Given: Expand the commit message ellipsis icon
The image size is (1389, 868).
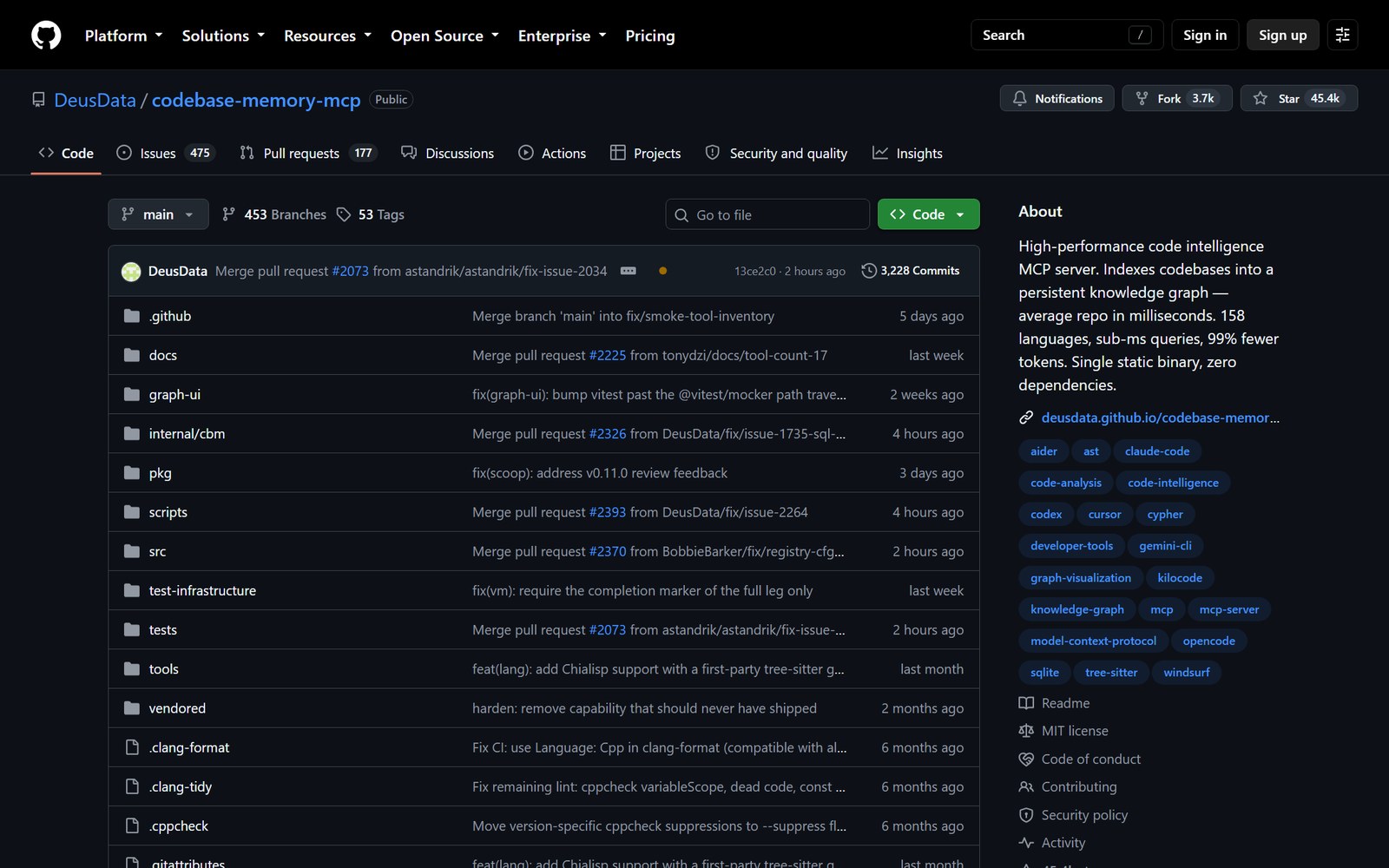Looking at the screenshot, I should (x=629, y=271).
